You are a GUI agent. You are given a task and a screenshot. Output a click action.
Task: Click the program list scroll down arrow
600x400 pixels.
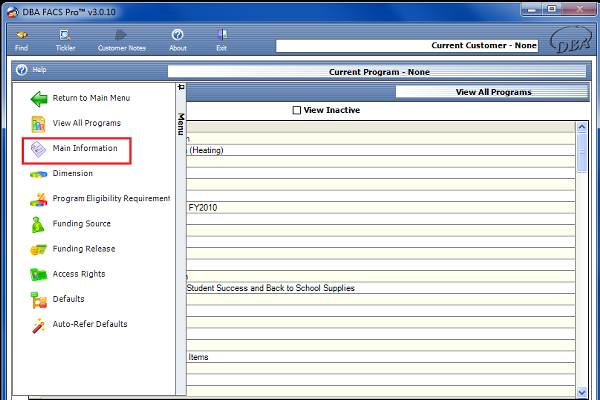pyautogui.click(x=582, y=392)
